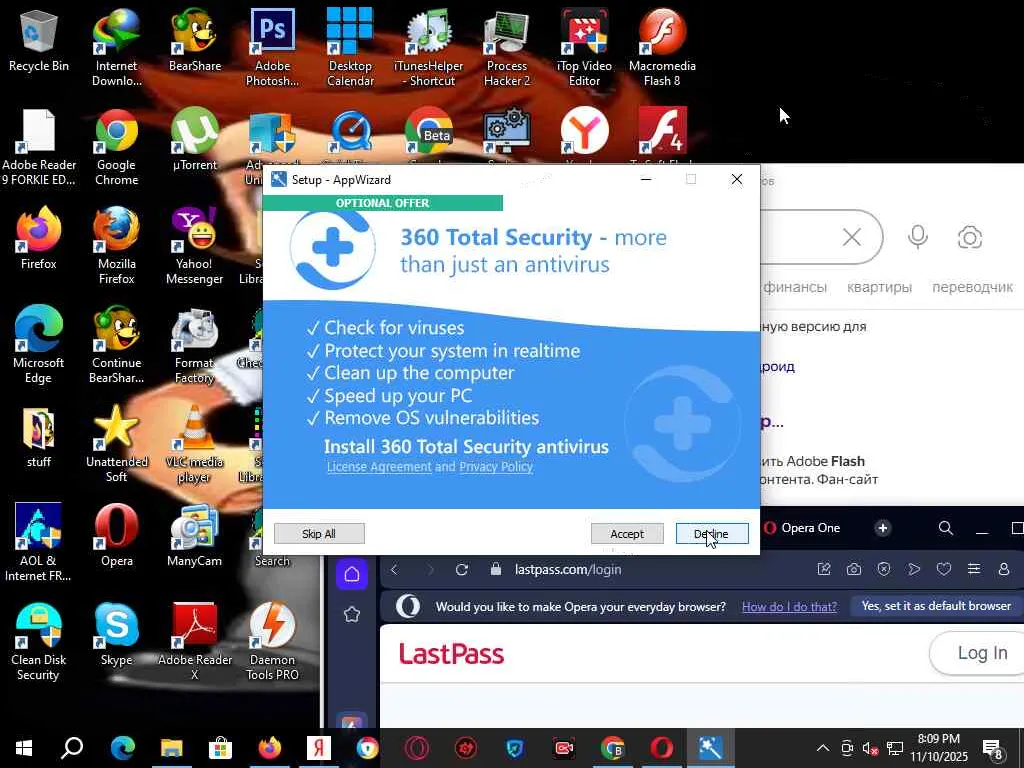The width and height of the screenshot is (1024, 768).
Task: Open the notification center icon
Action: [x=993, y=749]
